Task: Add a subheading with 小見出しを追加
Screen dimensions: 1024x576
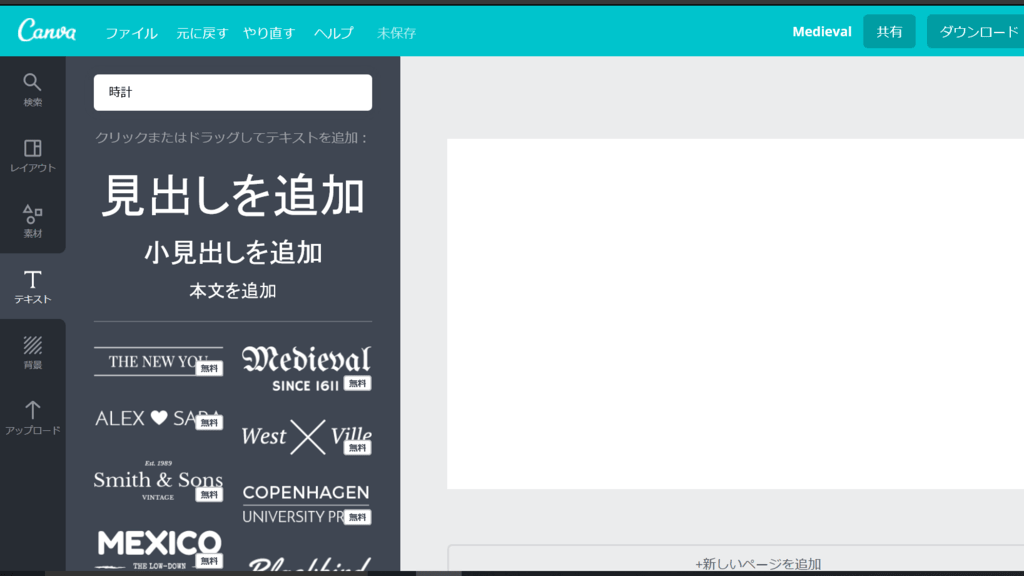Action: pyautogui.click(x=233, y=253)
